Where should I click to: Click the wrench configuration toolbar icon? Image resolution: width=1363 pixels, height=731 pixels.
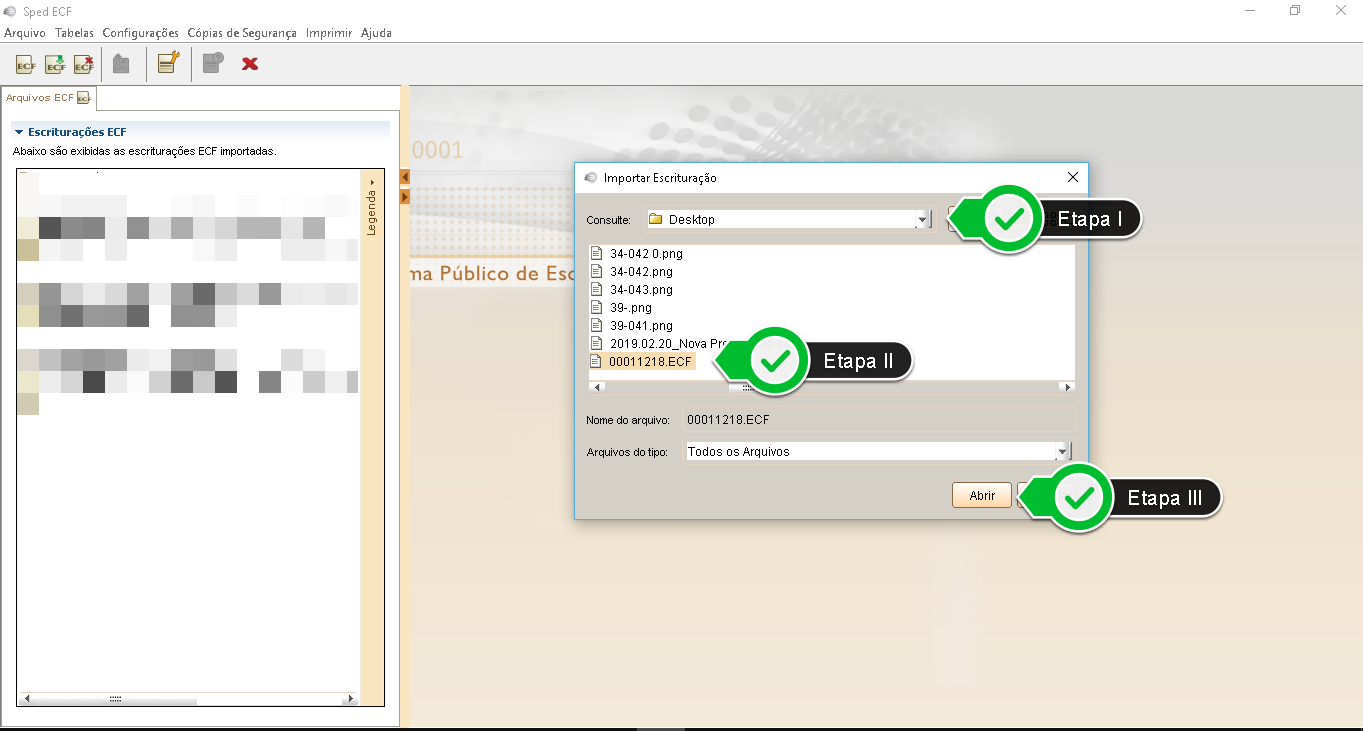coord(168,63)
